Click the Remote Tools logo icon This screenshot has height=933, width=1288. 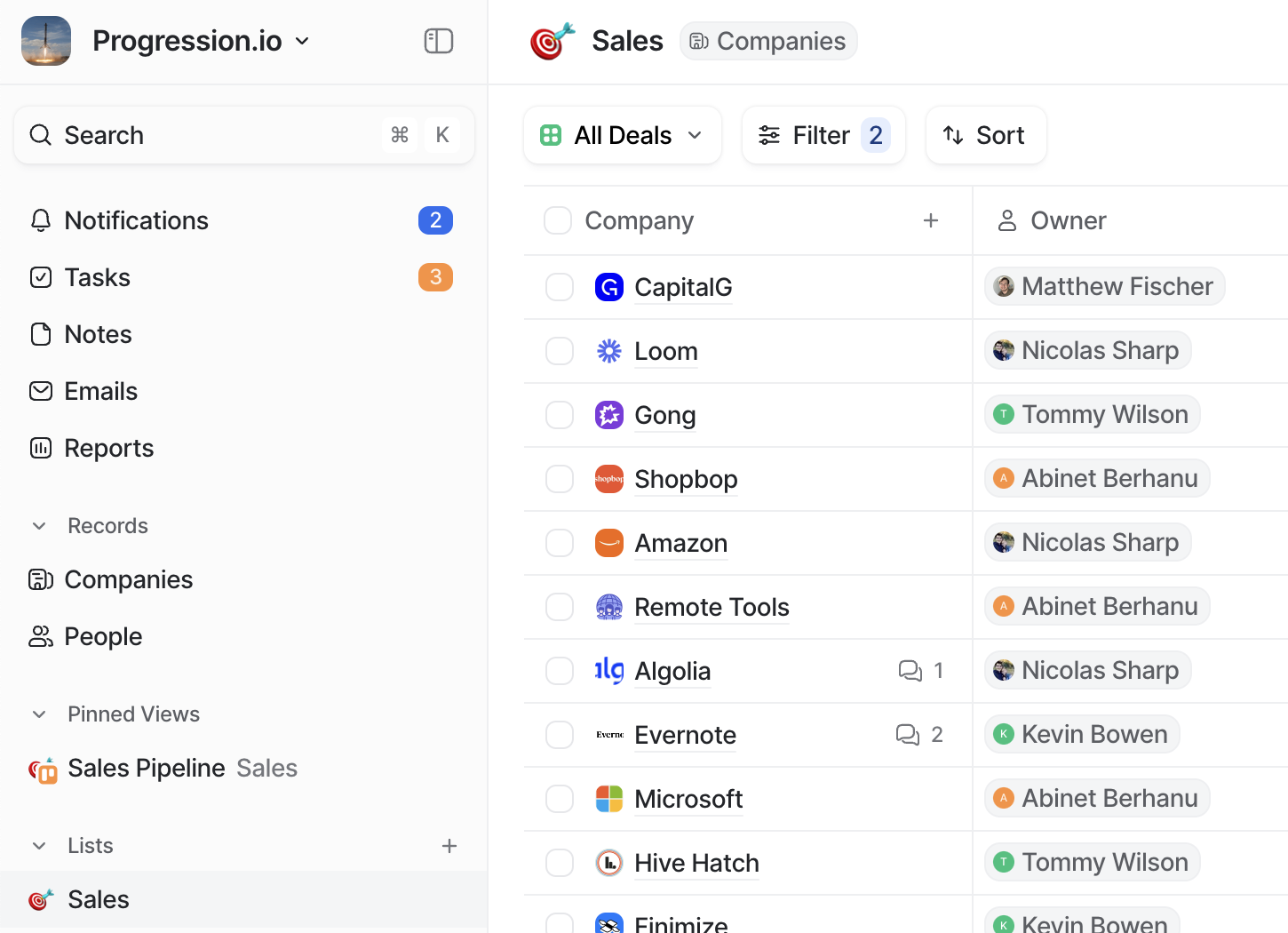609,607
